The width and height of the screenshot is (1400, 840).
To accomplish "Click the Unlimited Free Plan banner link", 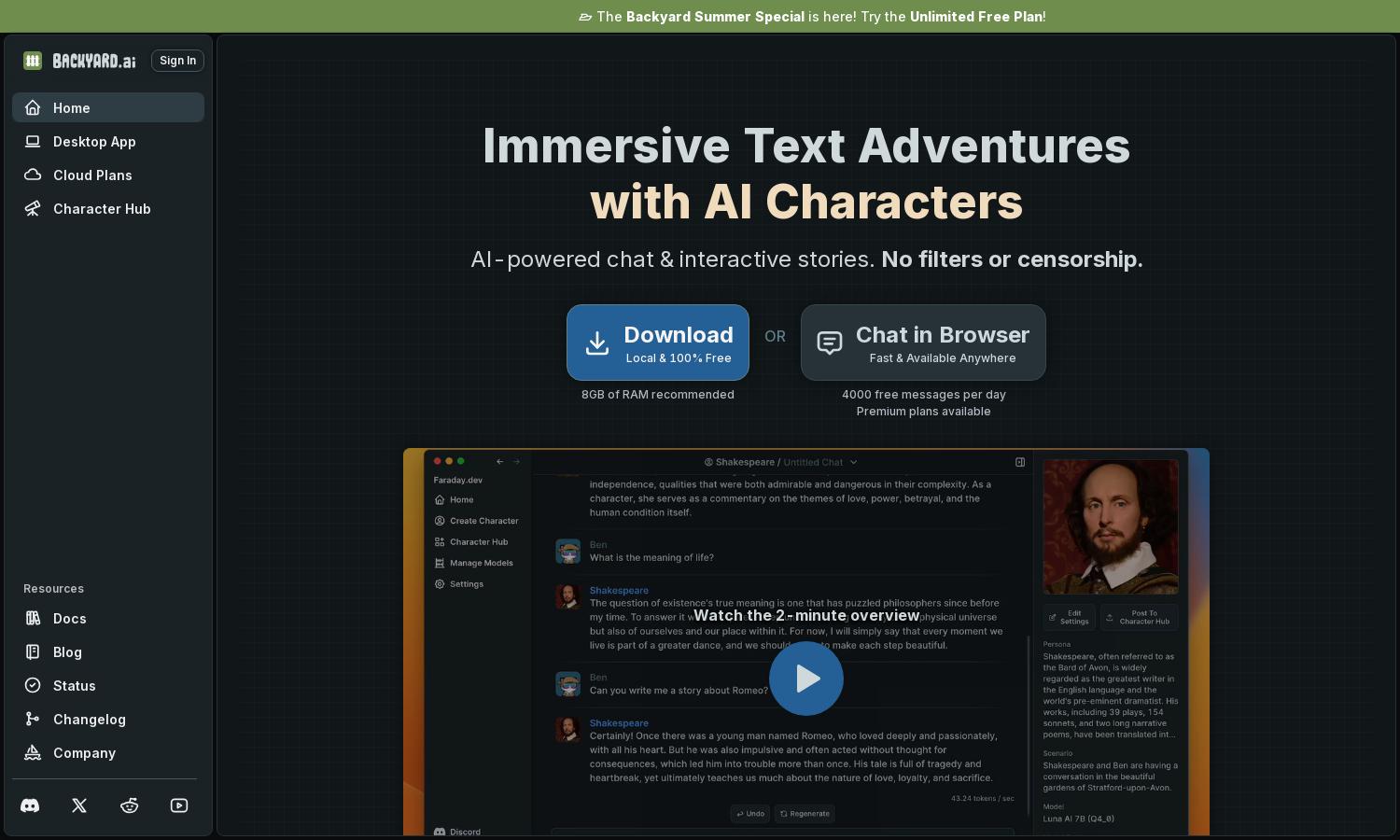I will pos(976,17).
